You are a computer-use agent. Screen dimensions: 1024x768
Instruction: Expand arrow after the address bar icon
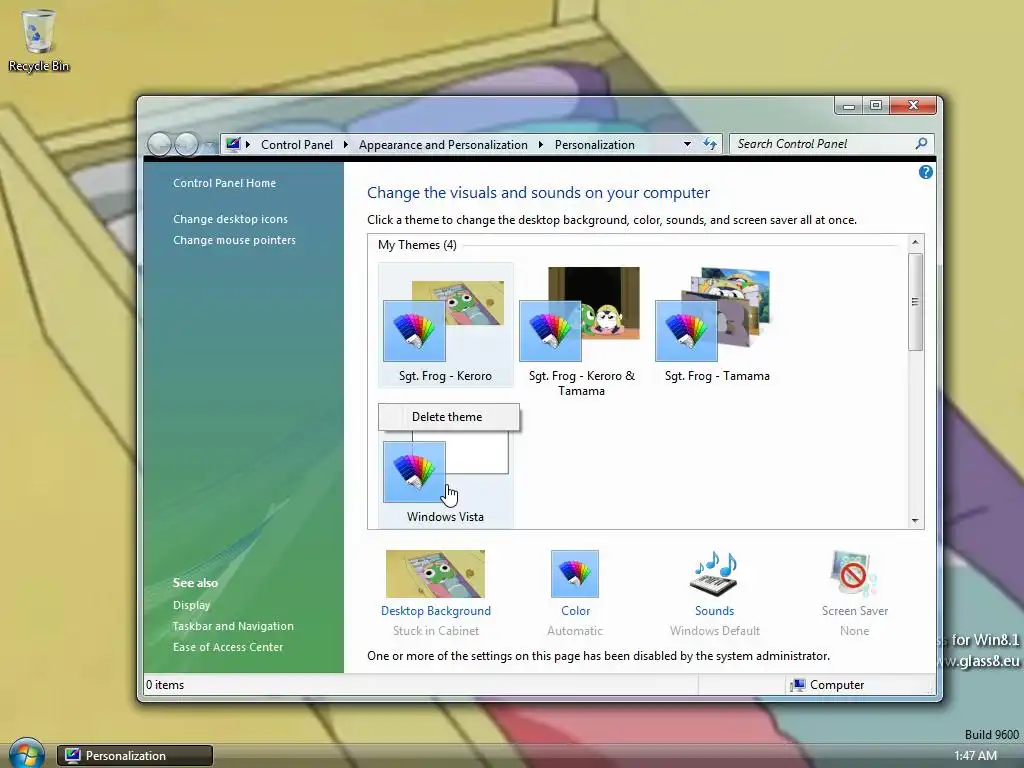coord(248,144)
